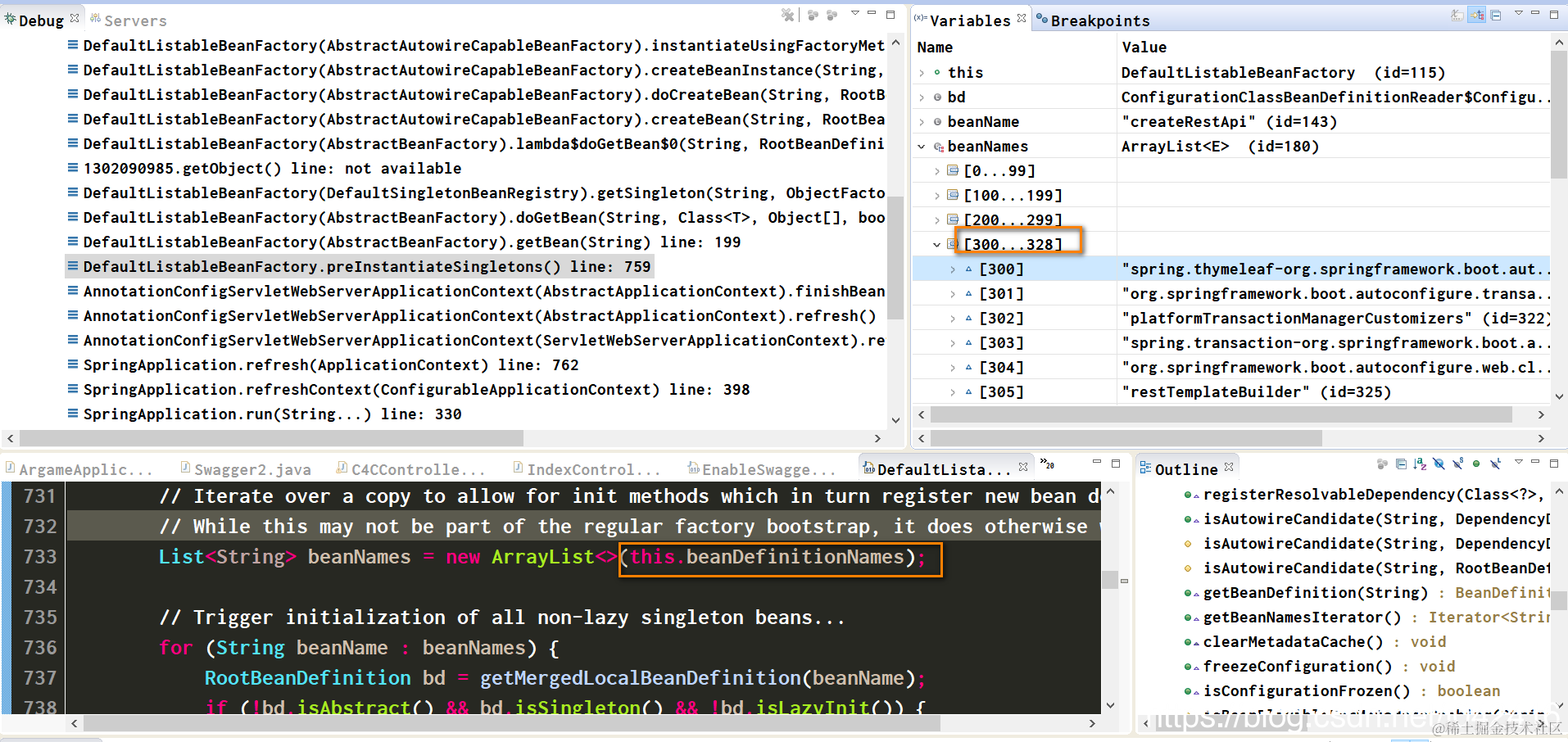
Task: Click the Debug view vertical scrollbar thumb
Action: [895, 258]
